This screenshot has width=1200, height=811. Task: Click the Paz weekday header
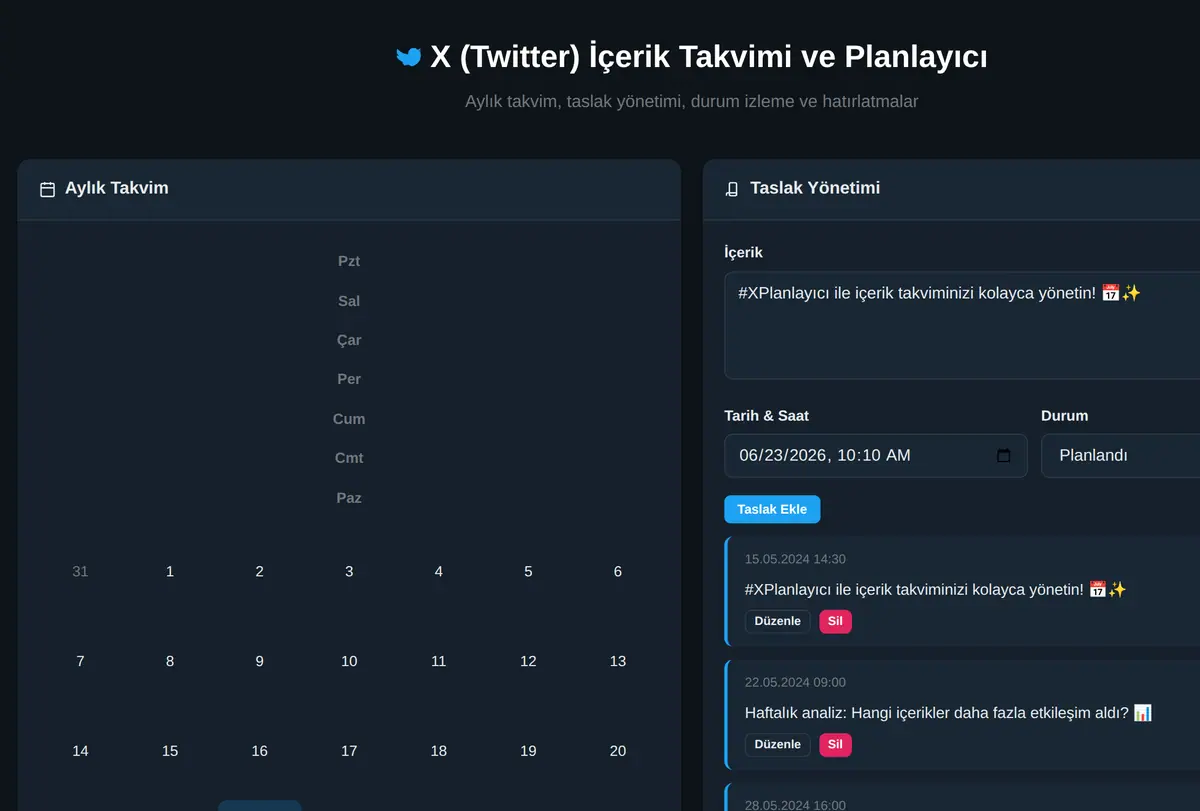[349, 498]
